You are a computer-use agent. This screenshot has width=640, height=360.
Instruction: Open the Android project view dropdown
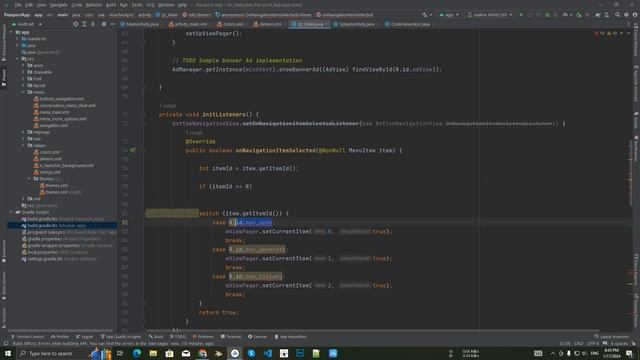(27, 24)
